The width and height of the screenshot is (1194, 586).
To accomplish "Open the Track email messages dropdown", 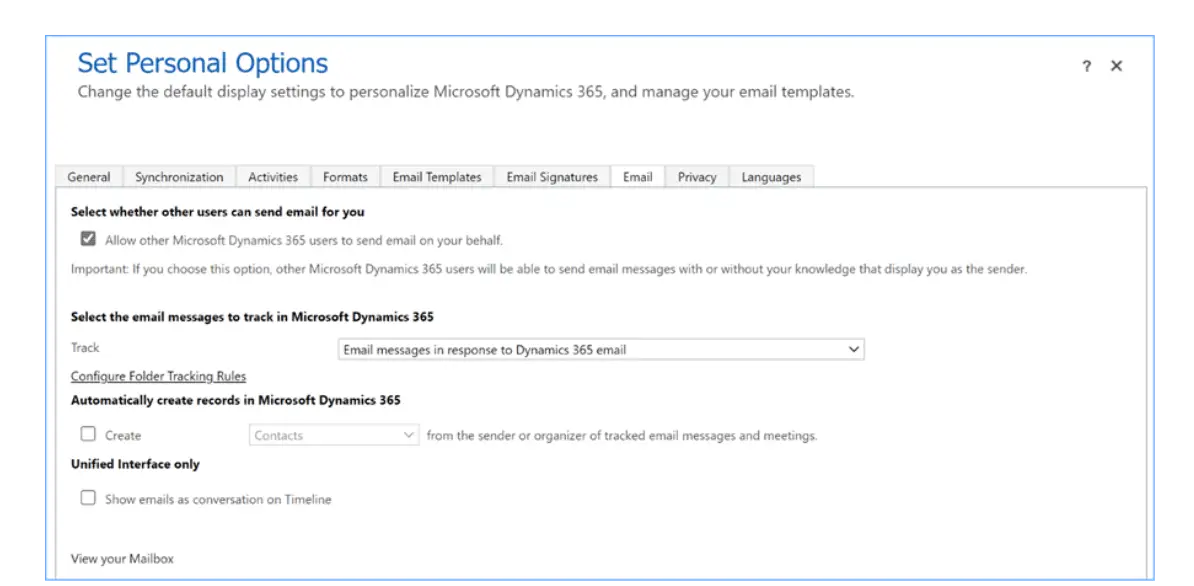I will 601,350.
